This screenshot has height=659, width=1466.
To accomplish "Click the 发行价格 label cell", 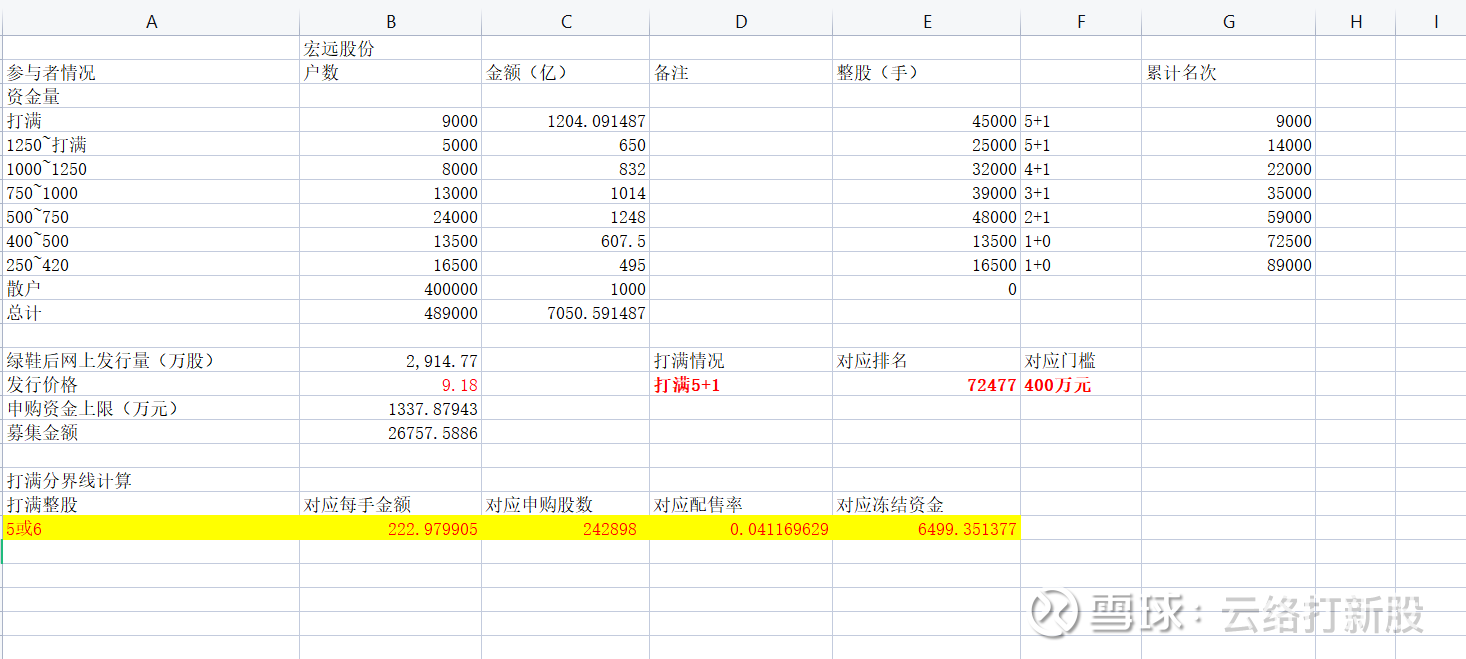I will (151, 384).
